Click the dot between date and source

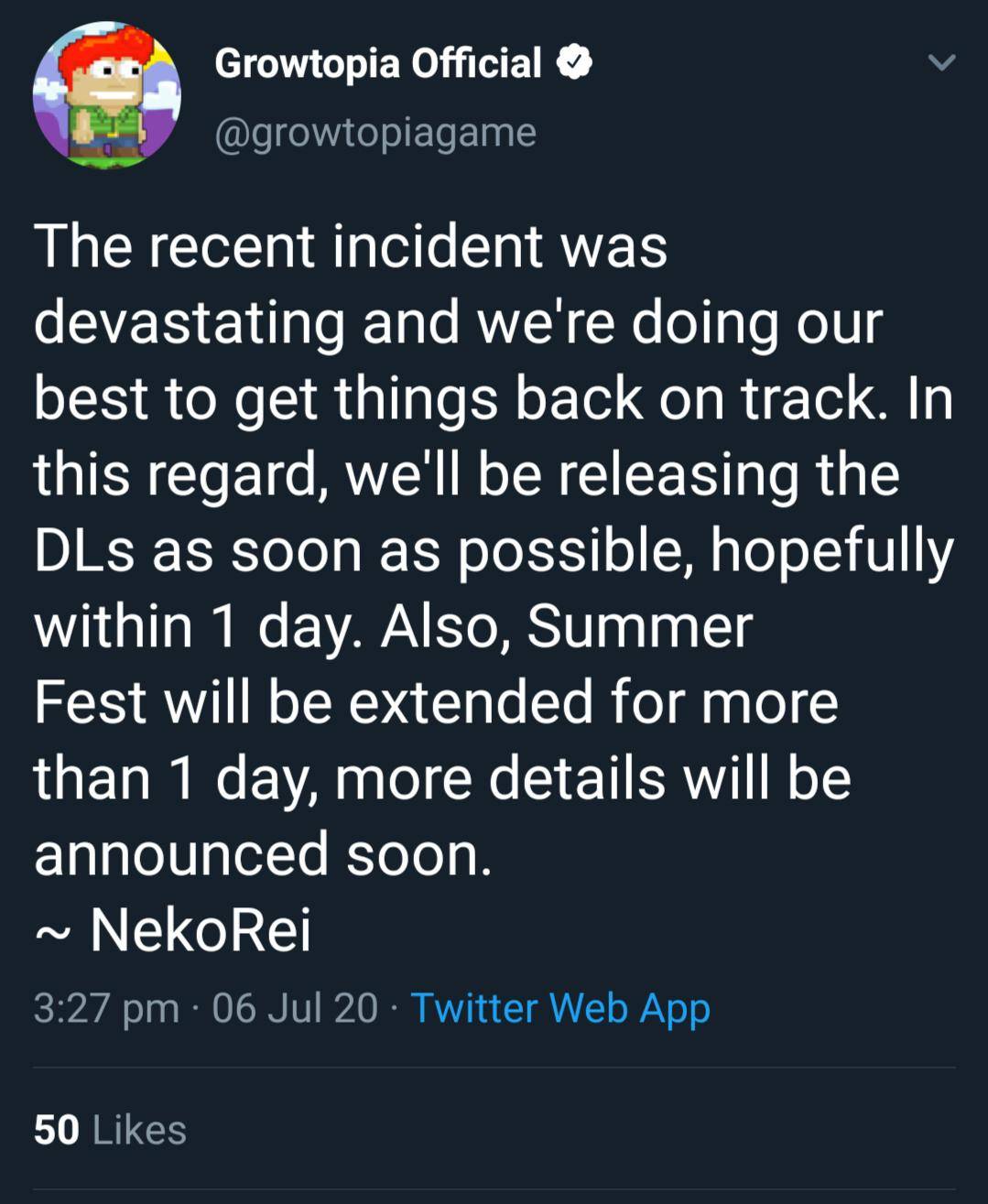[x=395, y=1007]
